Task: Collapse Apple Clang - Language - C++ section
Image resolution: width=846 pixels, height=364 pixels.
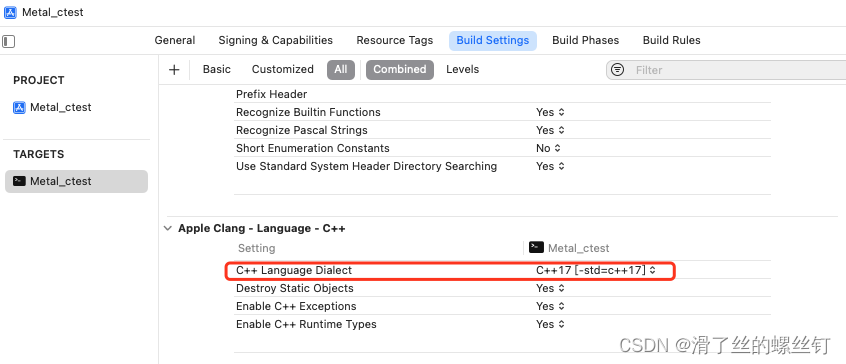Action: pyautogui.click(x=168, y=228)
